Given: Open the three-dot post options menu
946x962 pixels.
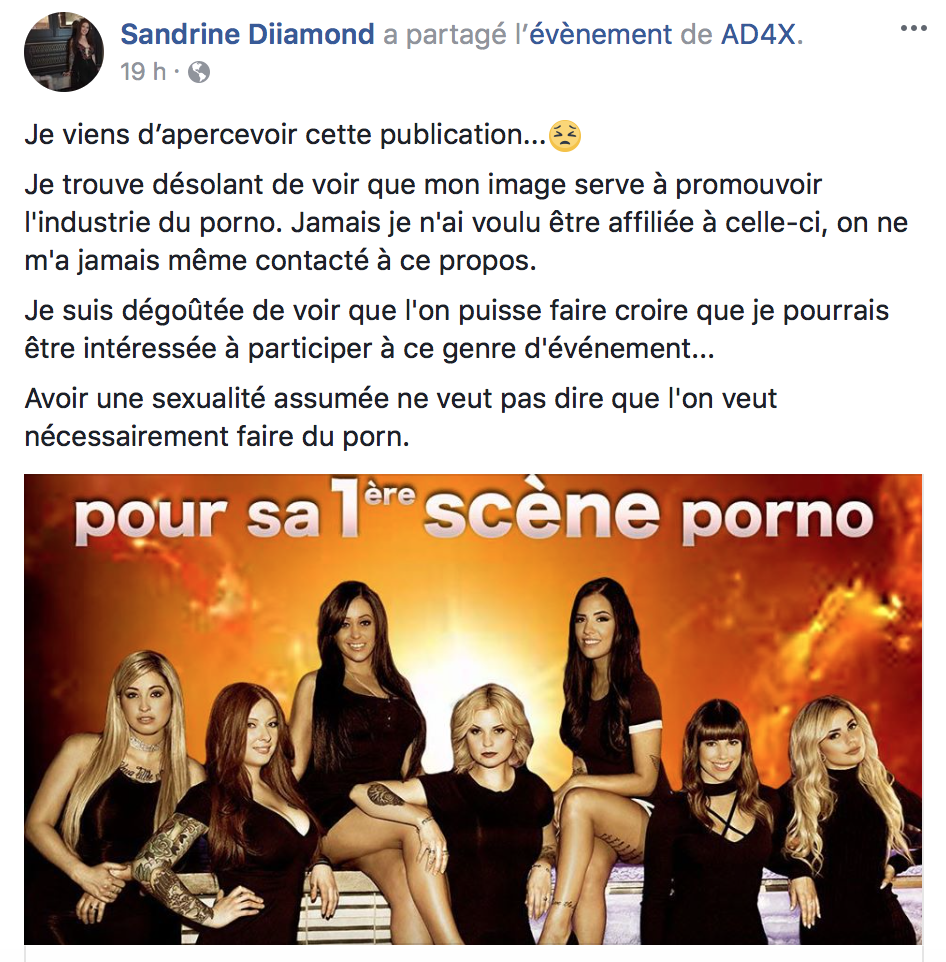Looking at the screenshot, I should 913,28.
